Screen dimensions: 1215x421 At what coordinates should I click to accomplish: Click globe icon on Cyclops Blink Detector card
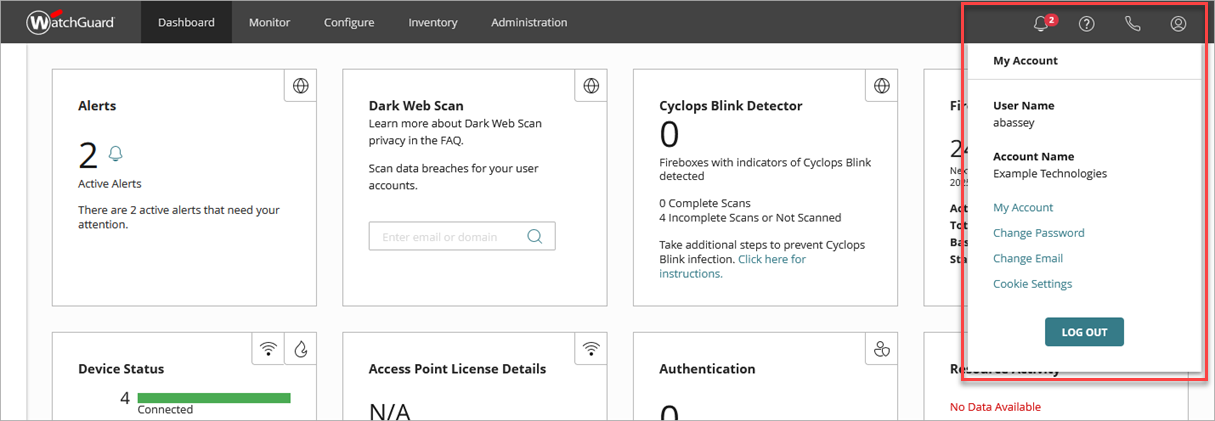point(881,86)
